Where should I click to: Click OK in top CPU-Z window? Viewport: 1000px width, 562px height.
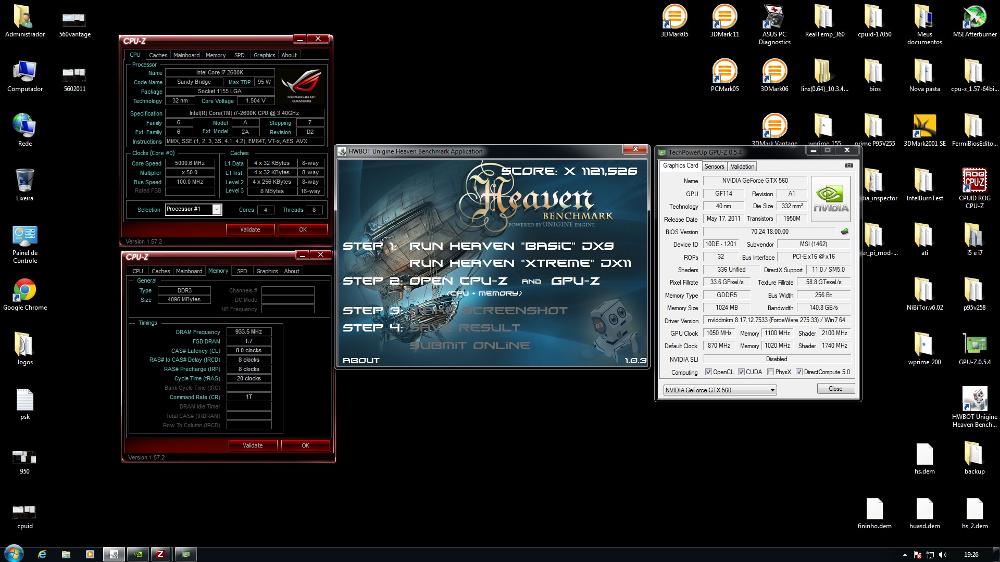tap(302, 229)
